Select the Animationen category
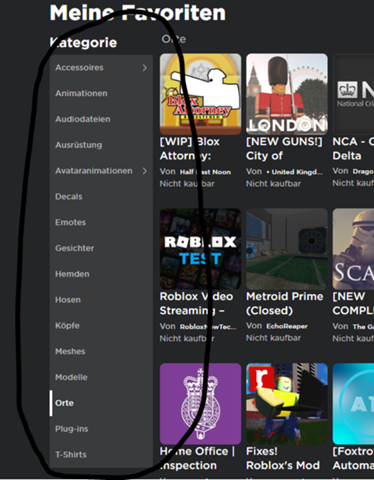Viewport: 374px width, 480px height. click(x=101, y=93)
